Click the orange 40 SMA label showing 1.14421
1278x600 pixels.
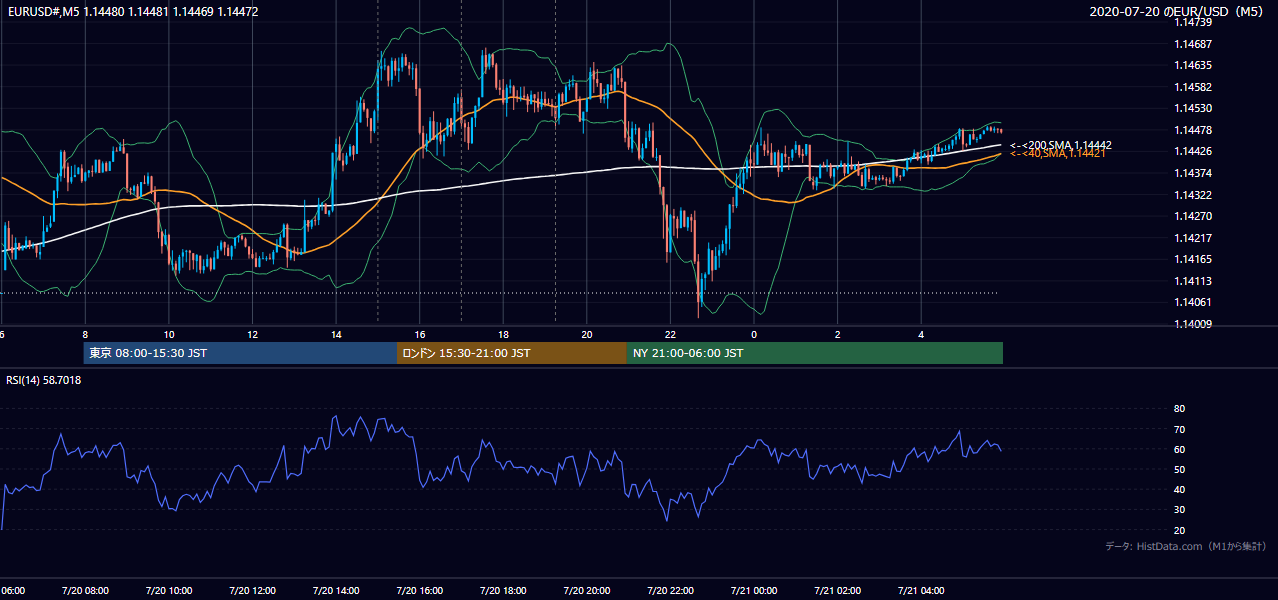click(x=1057, y=153)
